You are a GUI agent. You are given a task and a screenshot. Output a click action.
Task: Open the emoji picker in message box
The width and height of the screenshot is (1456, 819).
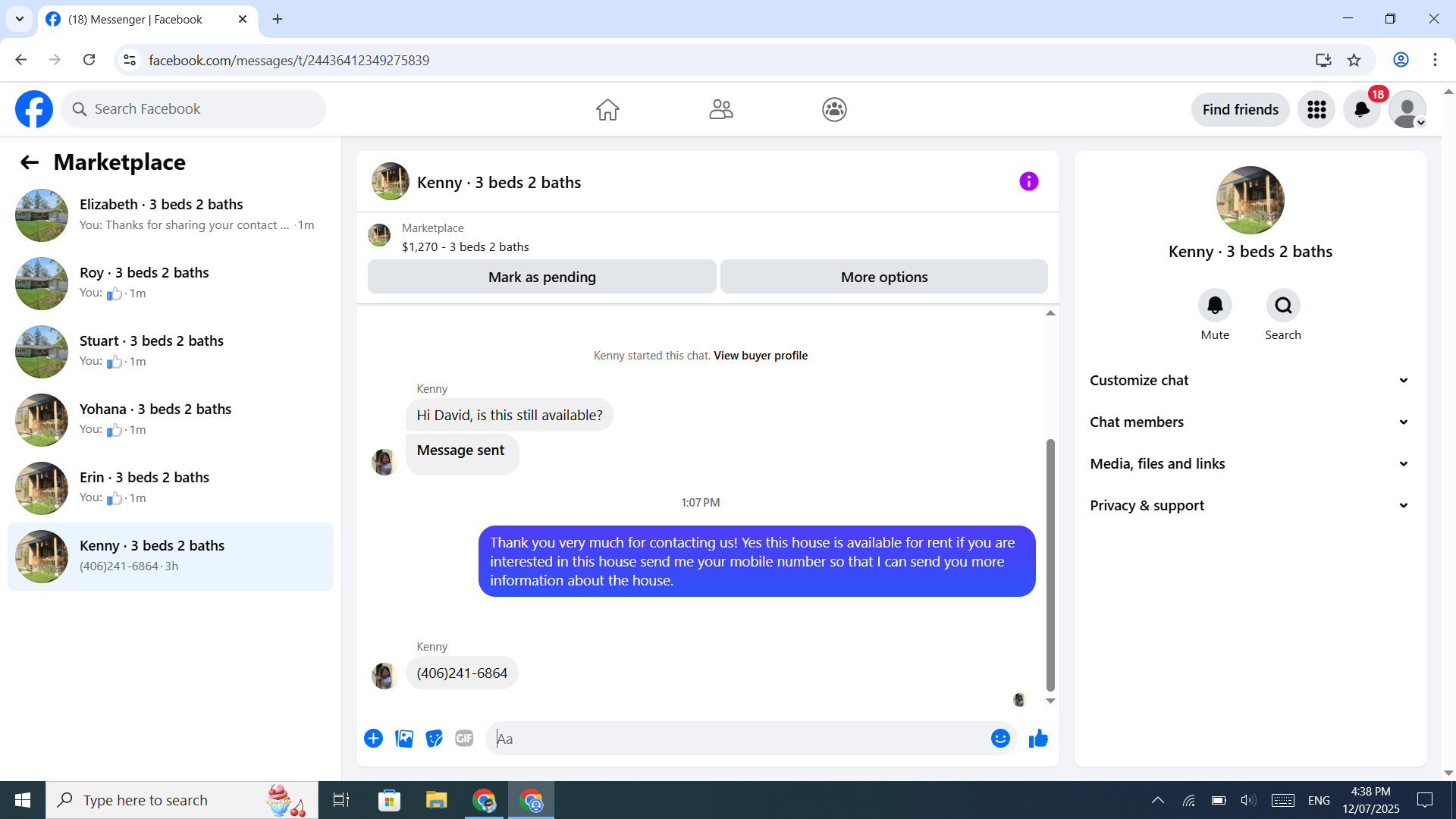click(1000, 739)
